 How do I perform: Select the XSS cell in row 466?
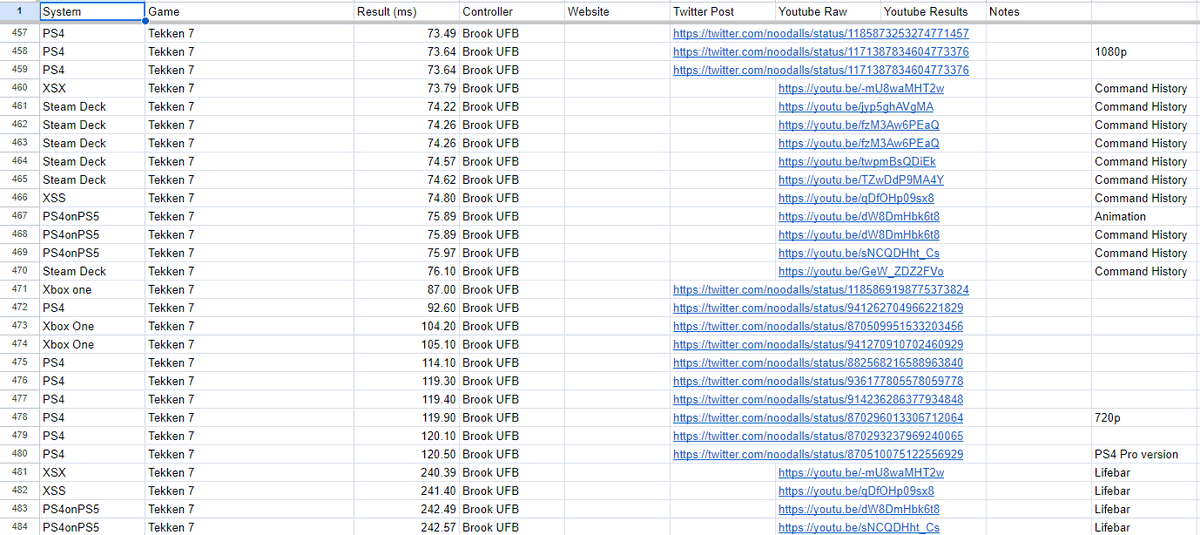pyautogui.click(x=91, y=198)
